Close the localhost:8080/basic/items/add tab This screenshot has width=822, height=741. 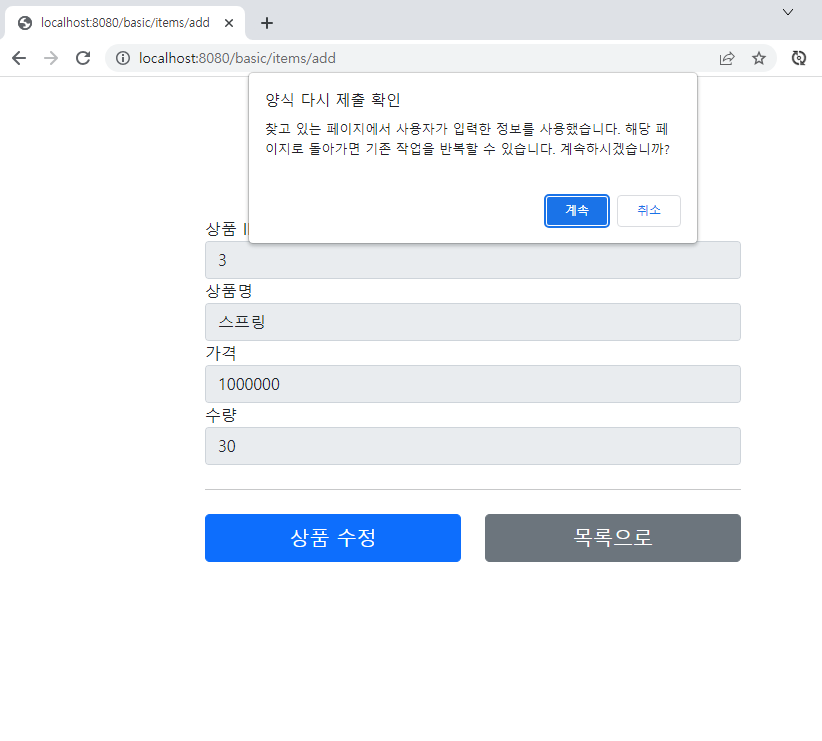pyautogui.click(x=229, y=23)
